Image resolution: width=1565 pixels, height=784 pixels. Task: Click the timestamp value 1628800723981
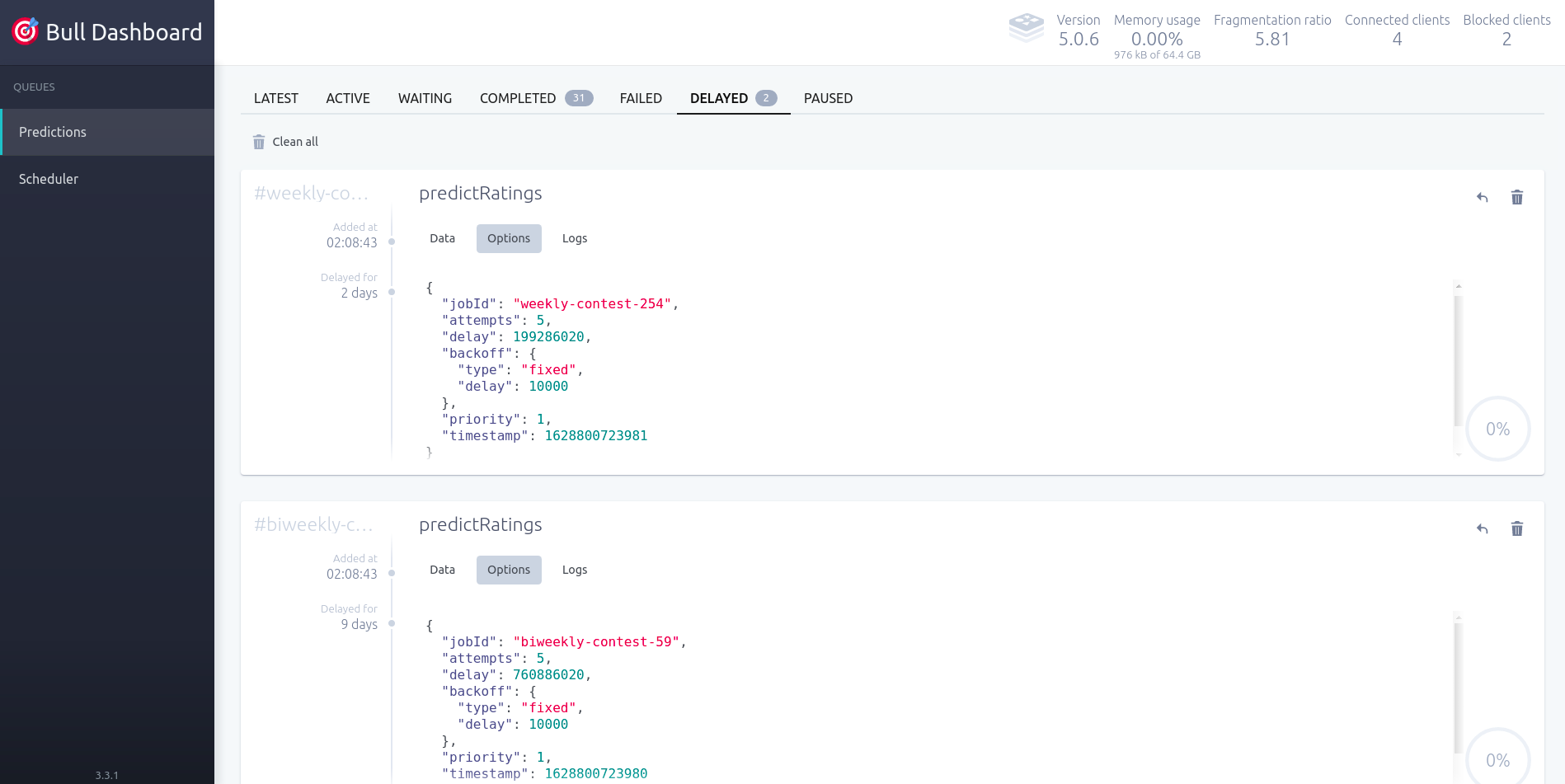click(596, 436)
